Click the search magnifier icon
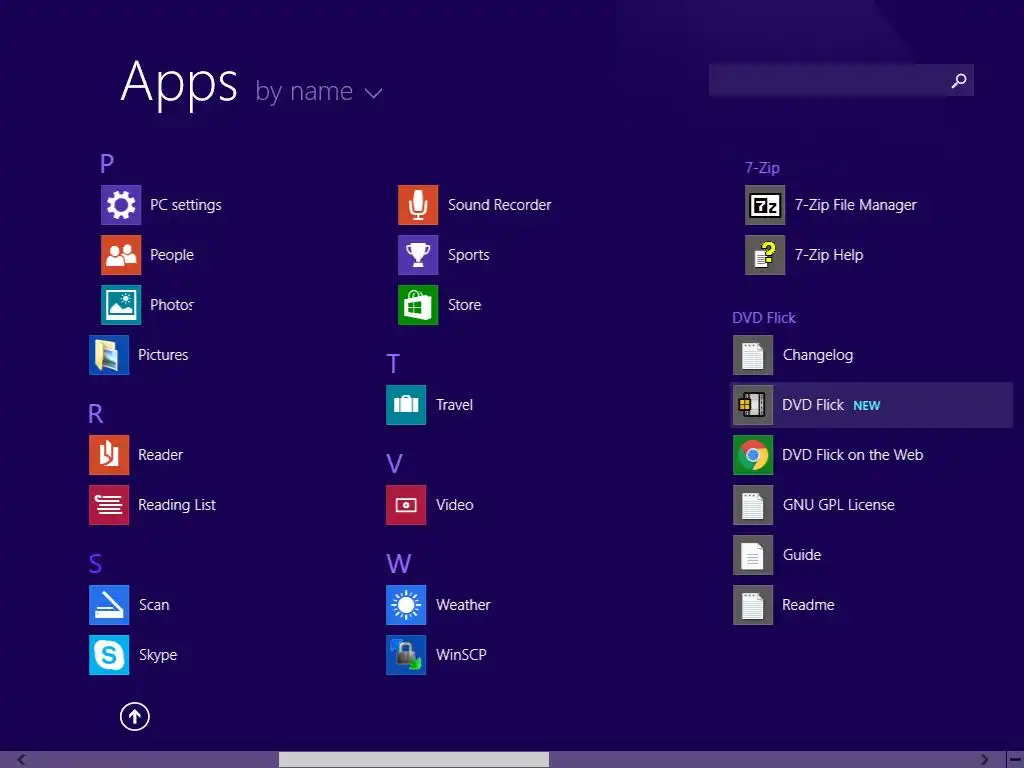This screenshot has height=768, width=1024. tap(959, 80)
